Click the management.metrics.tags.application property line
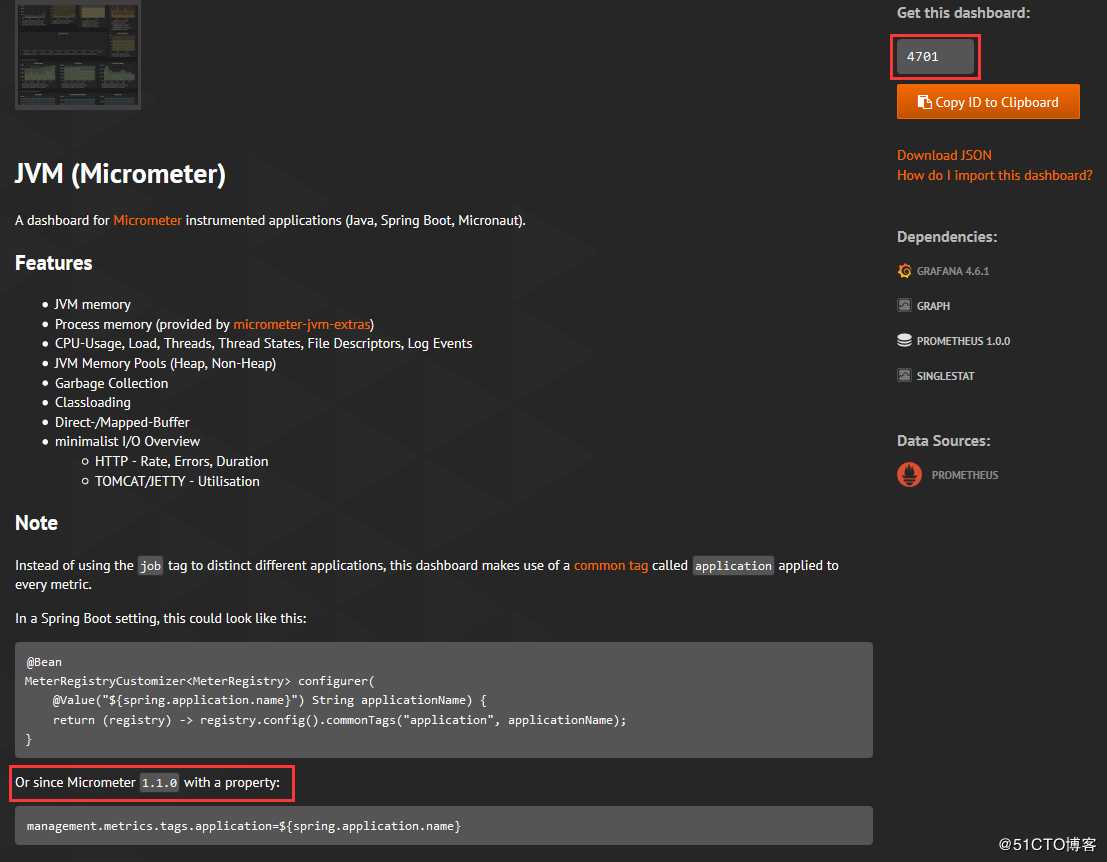The height and width of the screenshot is (862, 1107). [244, 826]
